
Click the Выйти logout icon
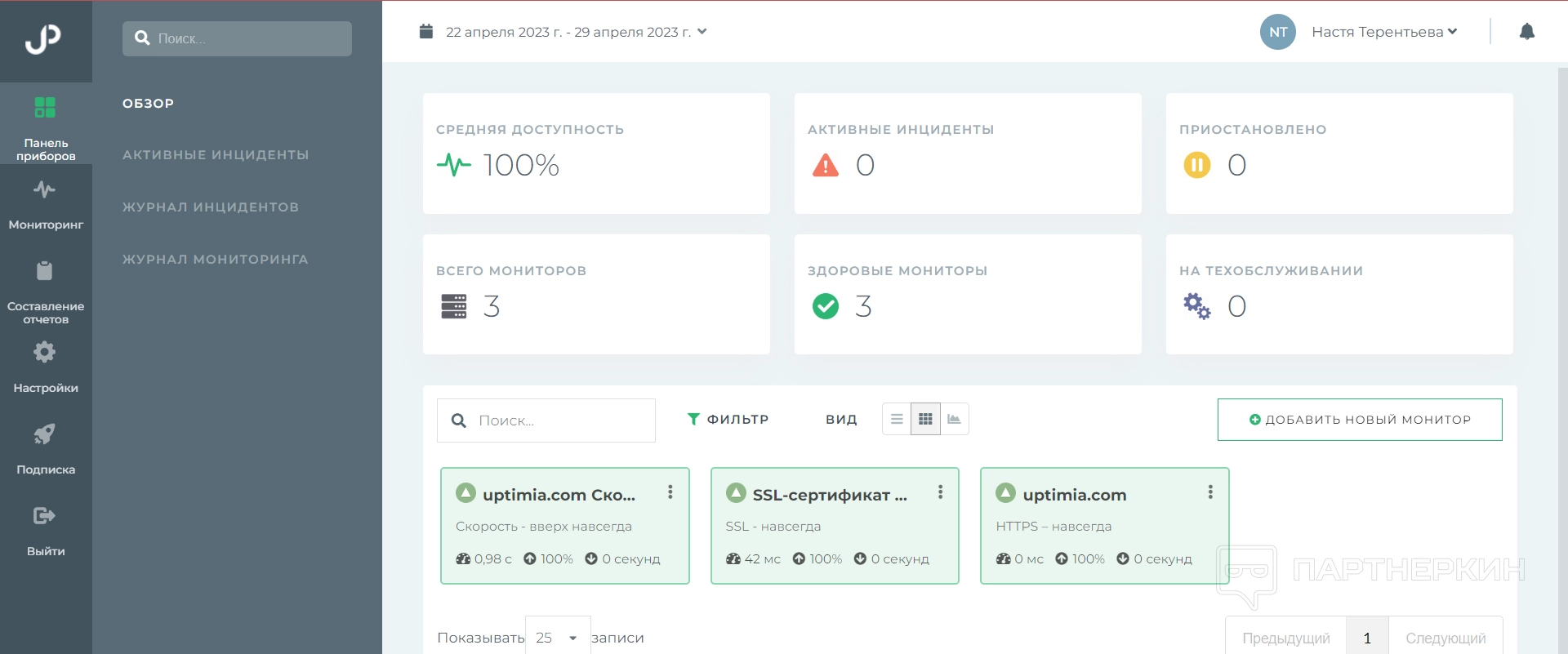point(46,531)
